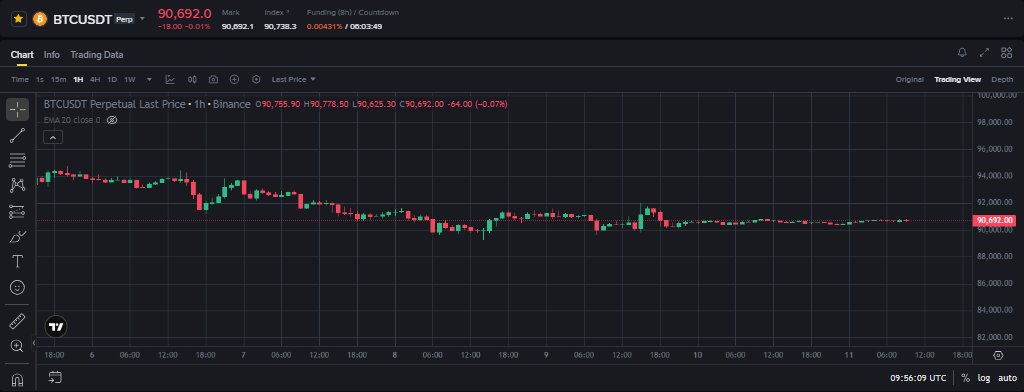This screenshot has height=392, width=1024.
Task: Select the 1W interval
Action: 129,80
